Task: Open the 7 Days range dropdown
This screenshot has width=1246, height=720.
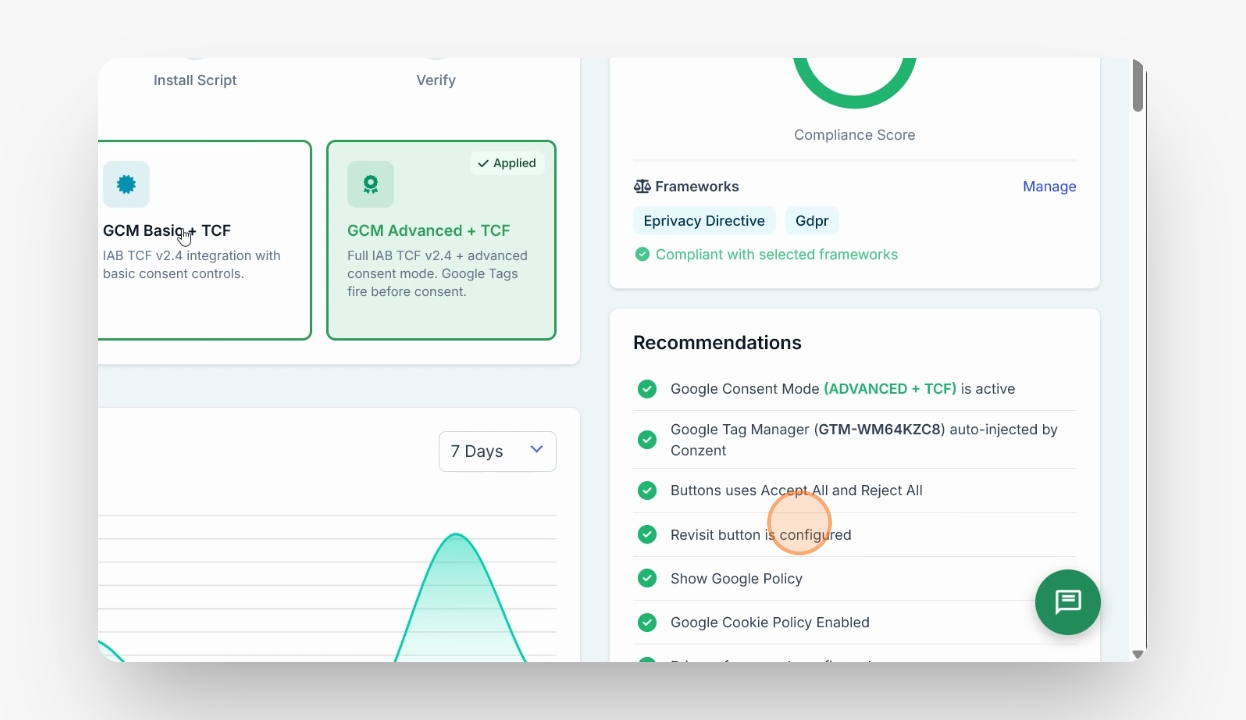Action: point(497,451)
